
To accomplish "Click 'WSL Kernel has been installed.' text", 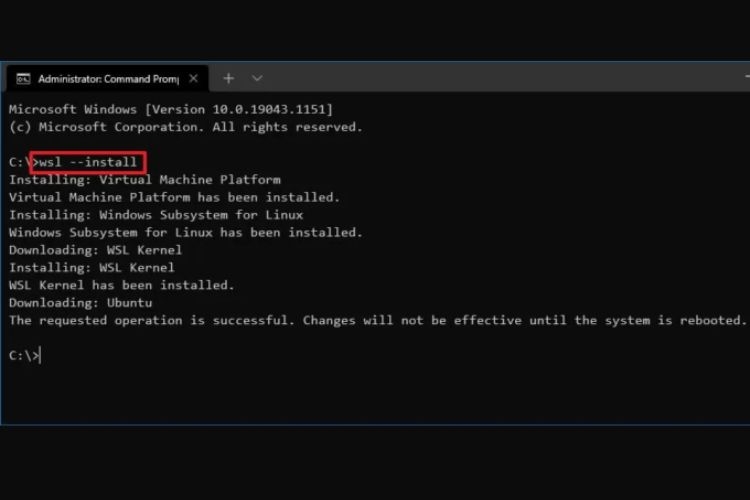I will pyautogui.click(x=122, y=286).
